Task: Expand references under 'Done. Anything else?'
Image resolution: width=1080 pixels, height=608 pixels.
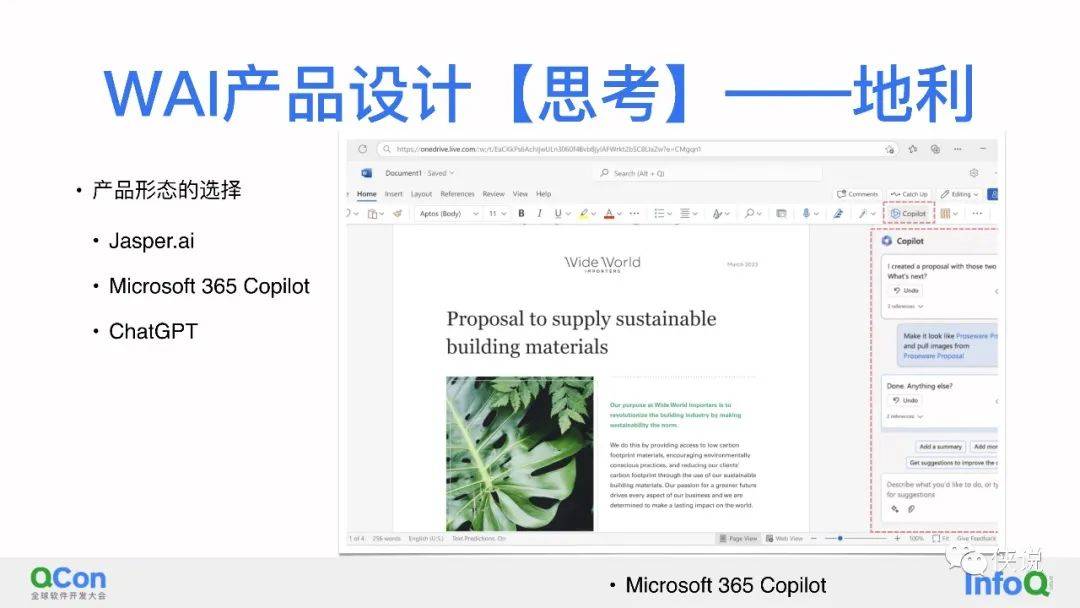Action: [x=905, y=417]
